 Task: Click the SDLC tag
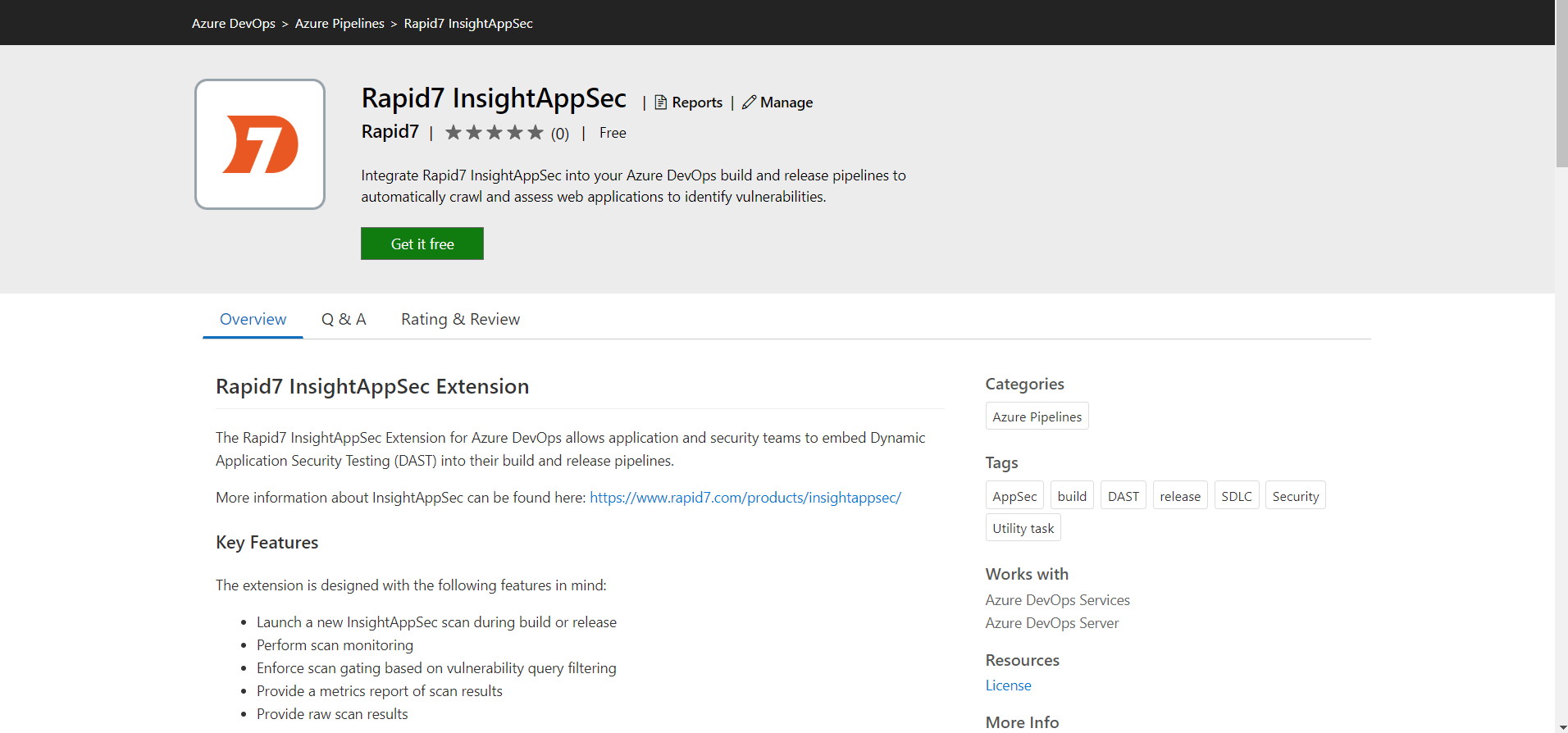coord(1236,496)
